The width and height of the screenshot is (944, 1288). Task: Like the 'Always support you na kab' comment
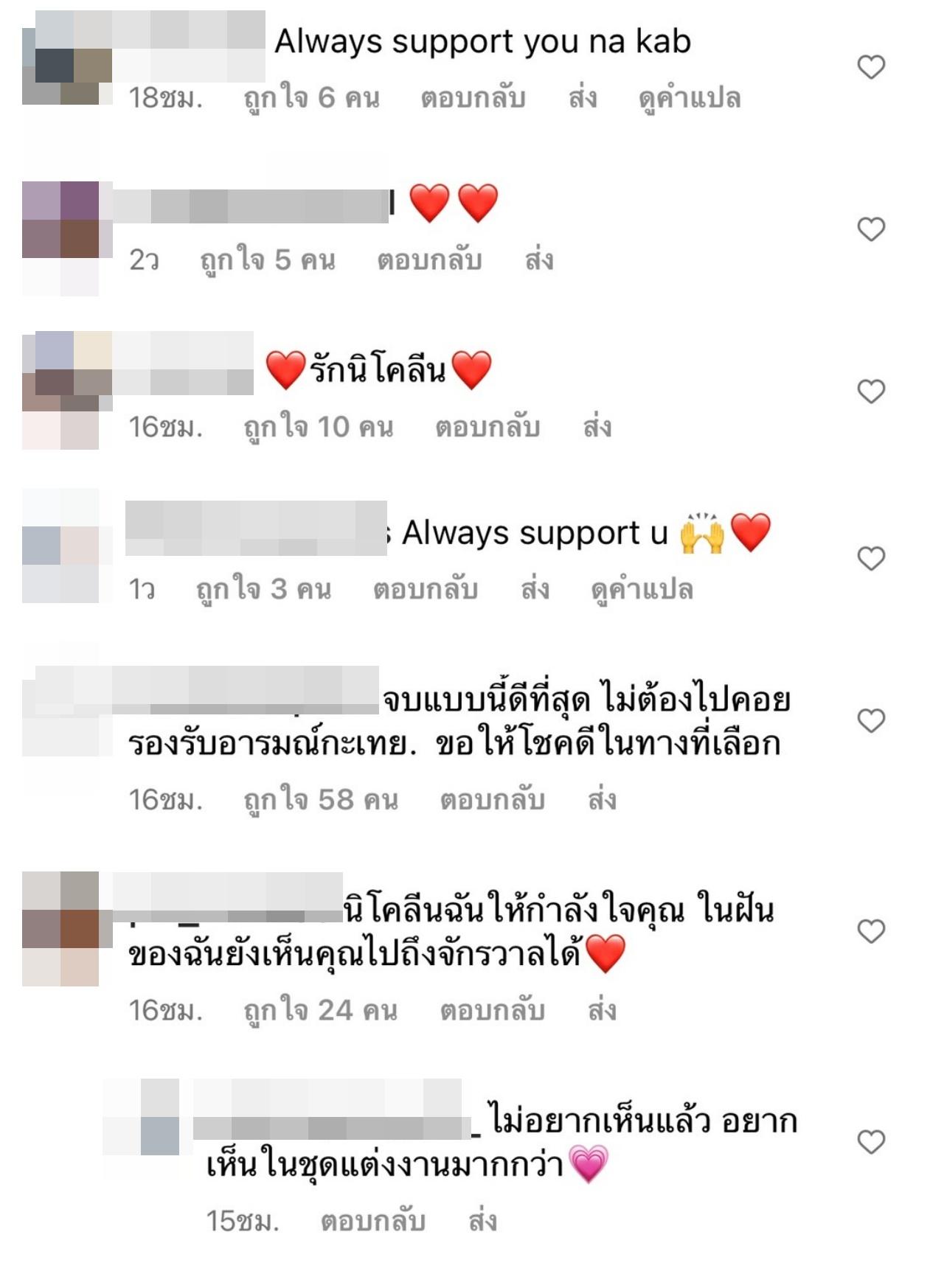(x=871, y=67)
